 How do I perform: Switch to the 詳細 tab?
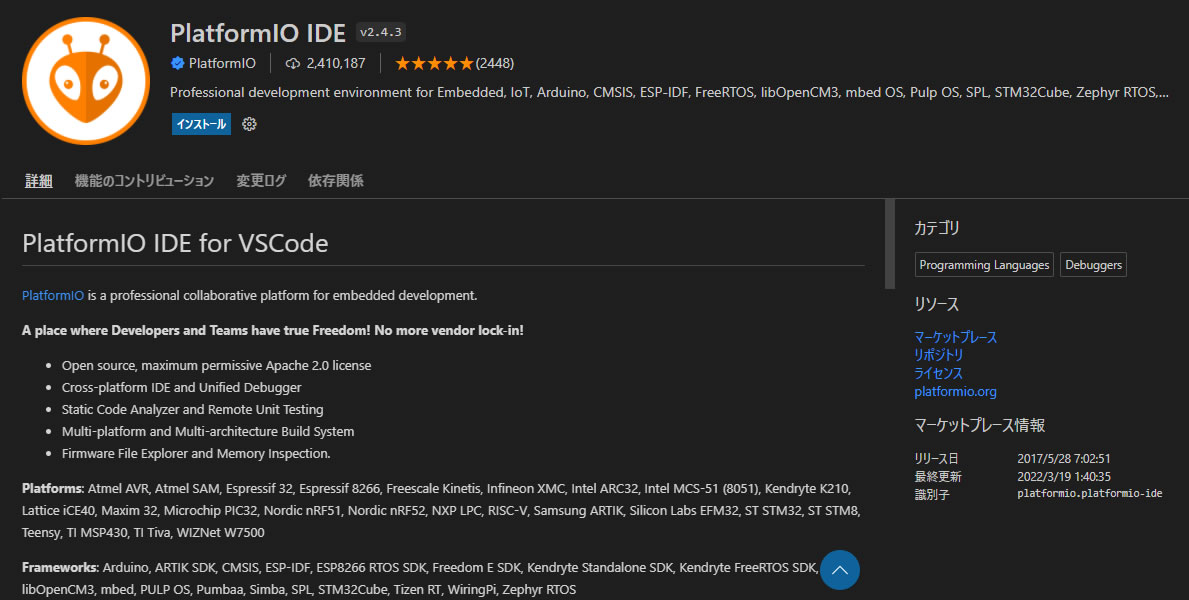point(39,181)
